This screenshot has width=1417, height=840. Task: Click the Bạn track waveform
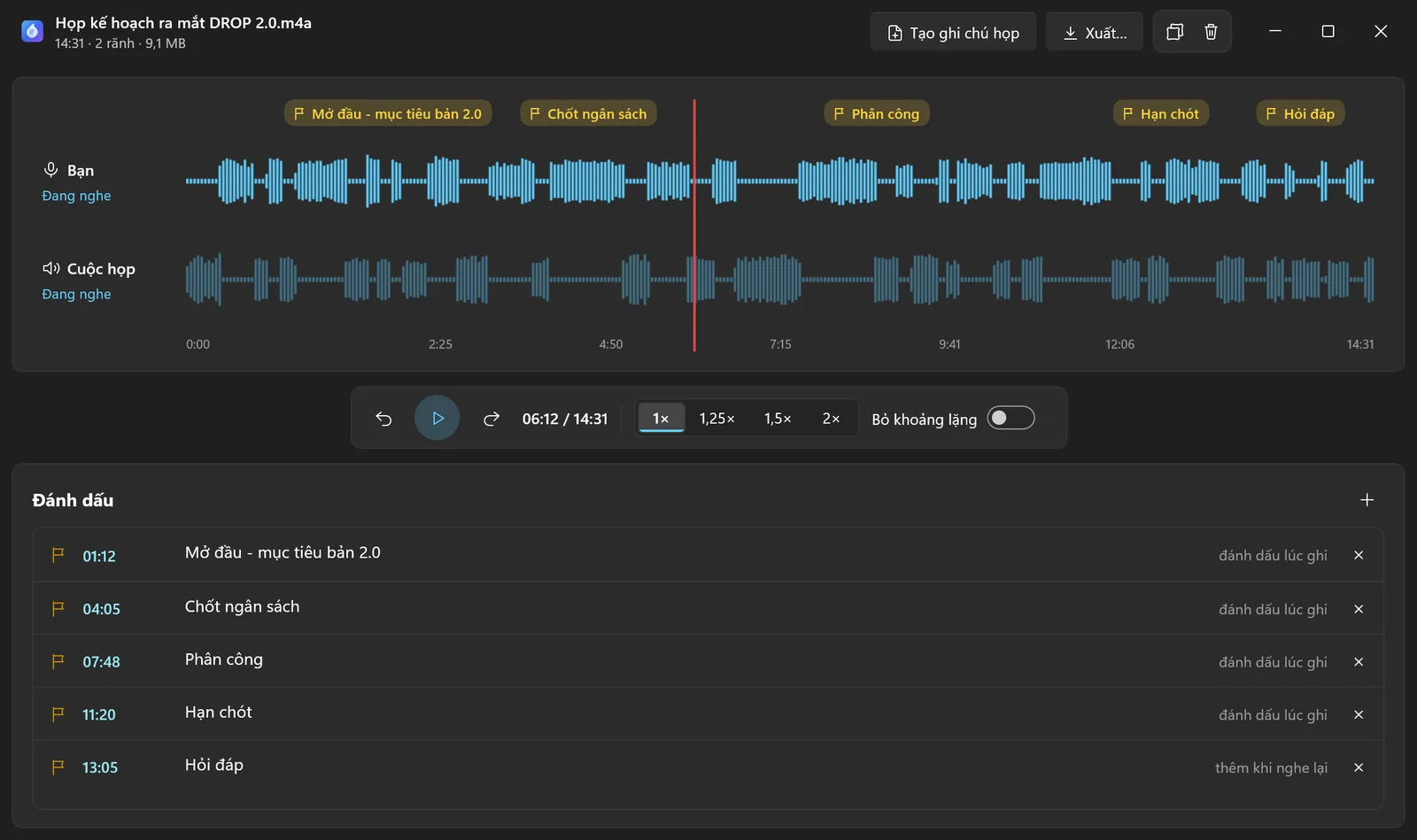779,181
